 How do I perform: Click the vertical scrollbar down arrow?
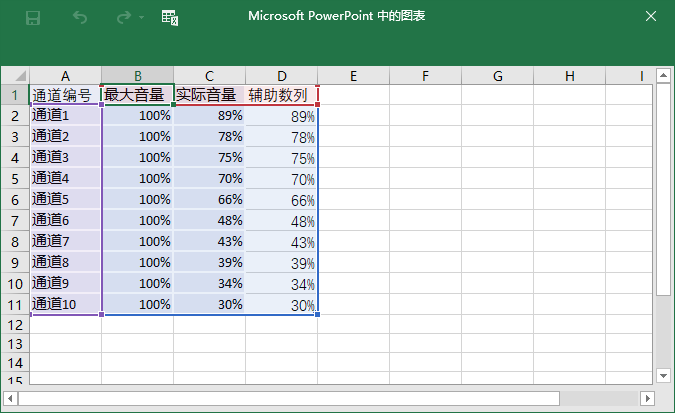click(663, 376)
